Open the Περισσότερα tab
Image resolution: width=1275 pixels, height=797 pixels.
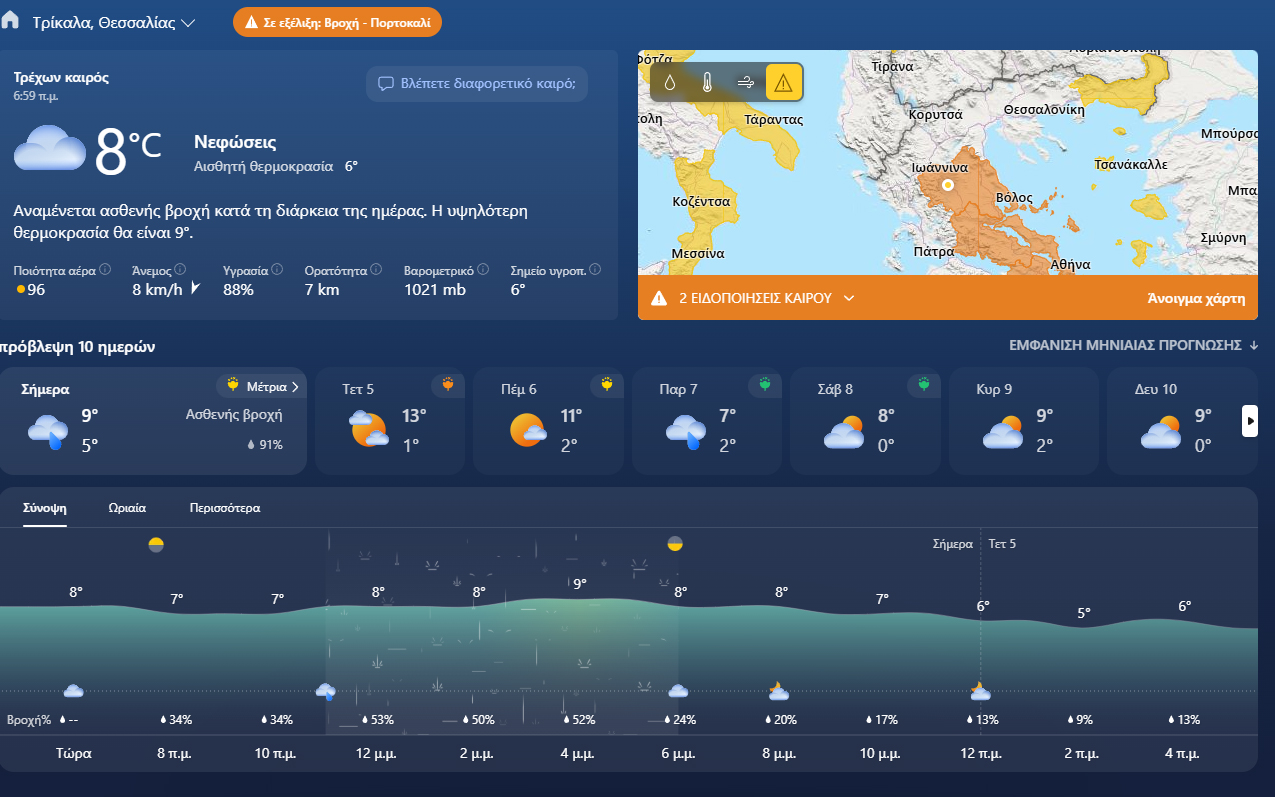pos(225,508)
